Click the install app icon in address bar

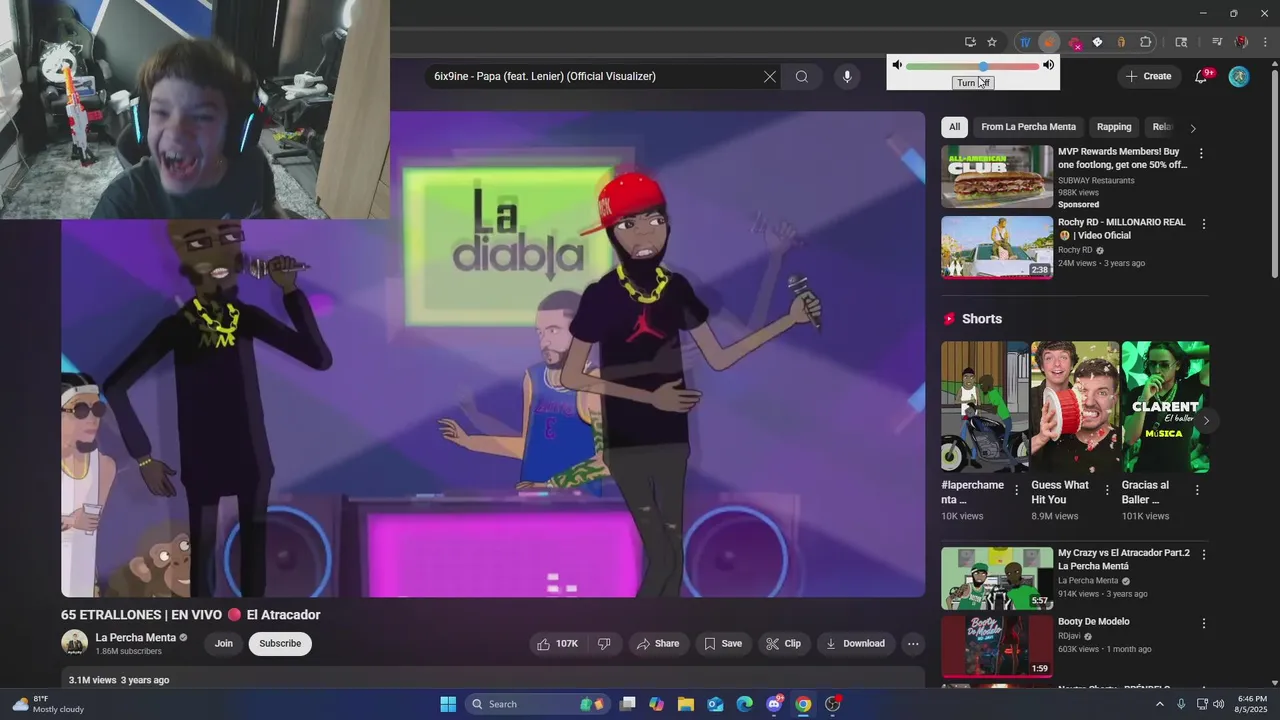[x=970, y=42]
